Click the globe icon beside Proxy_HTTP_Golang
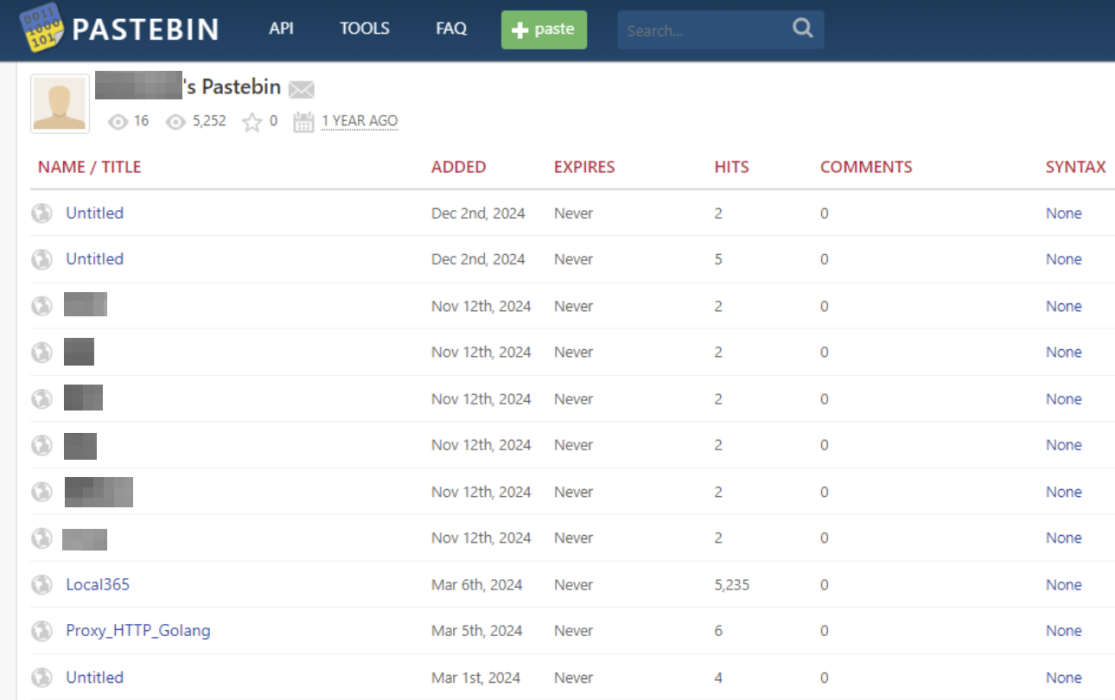 pyautogui.click(x=41, y=630)
